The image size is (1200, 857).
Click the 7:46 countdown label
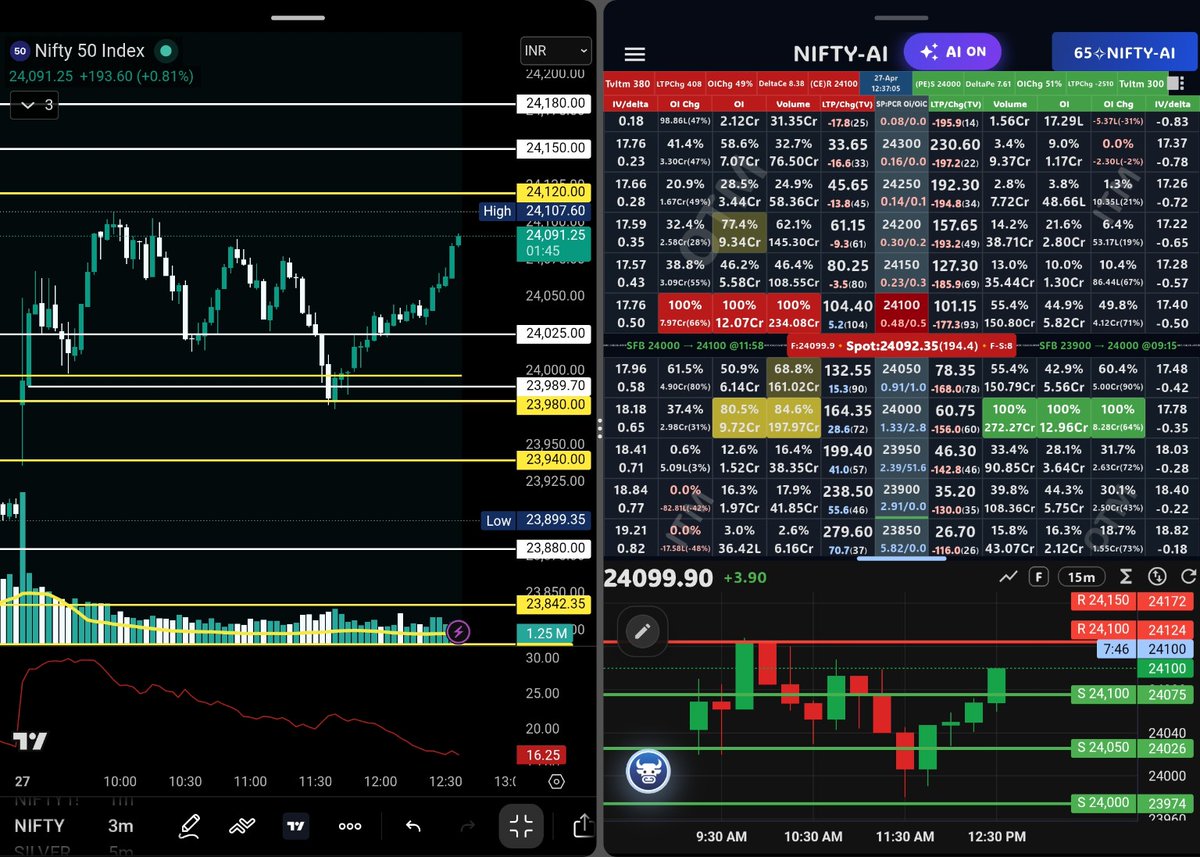tap(1116, 649)
